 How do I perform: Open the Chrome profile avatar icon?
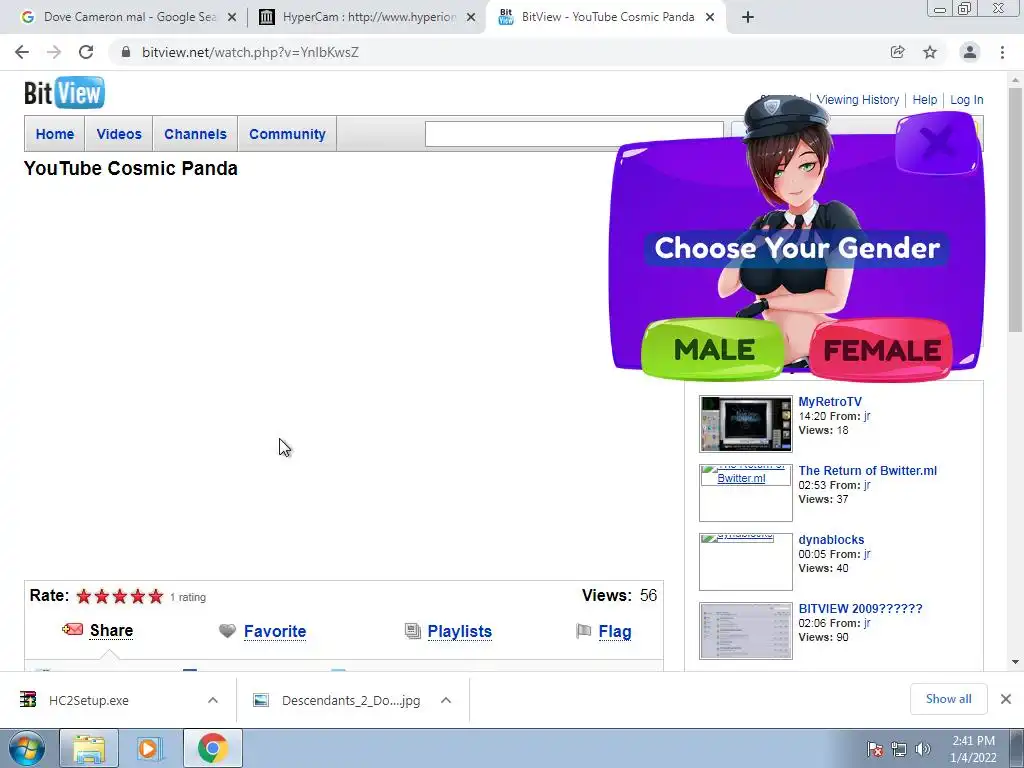pos(970,52)
